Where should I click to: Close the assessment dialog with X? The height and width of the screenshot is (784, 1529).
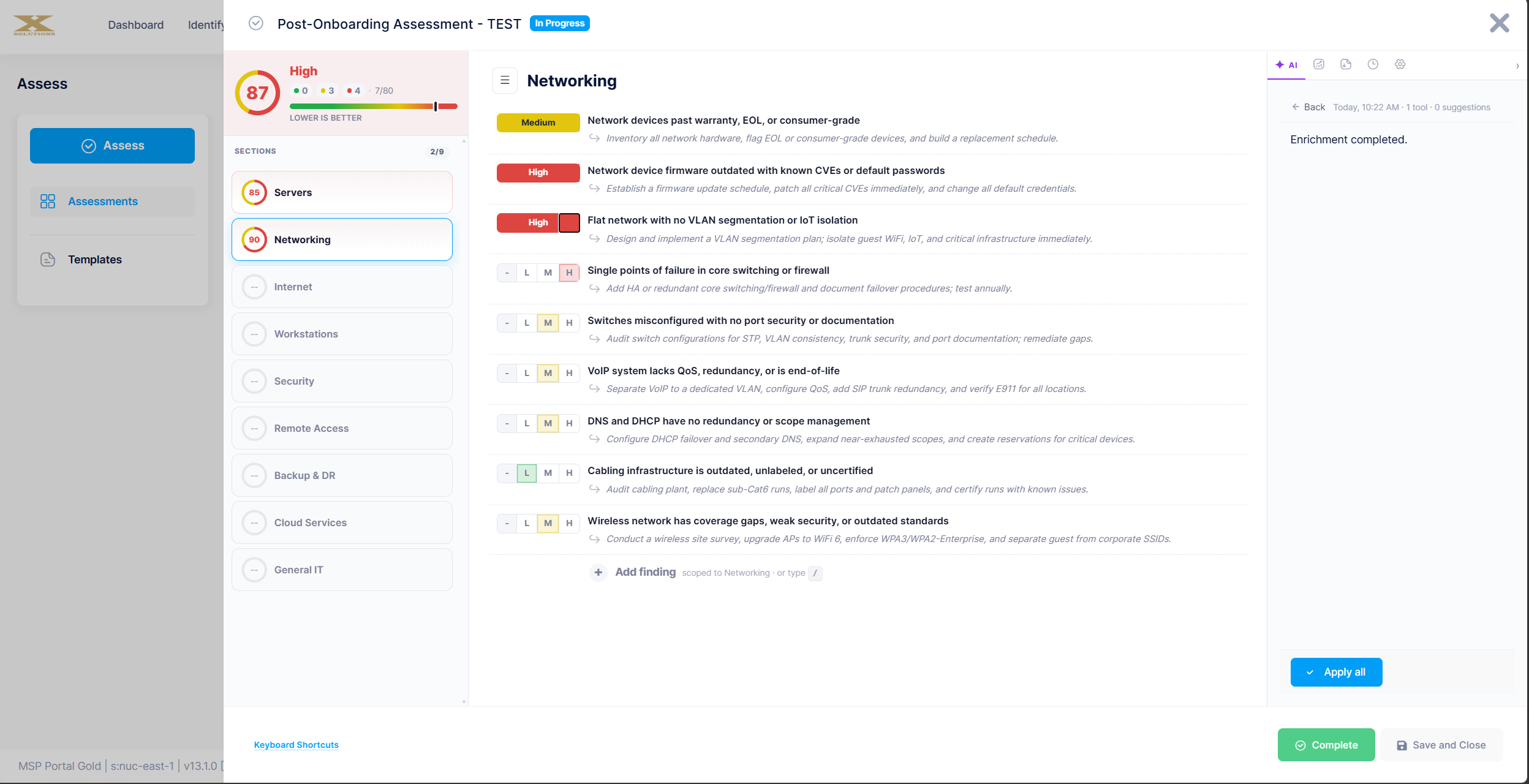pos(1500,23)
